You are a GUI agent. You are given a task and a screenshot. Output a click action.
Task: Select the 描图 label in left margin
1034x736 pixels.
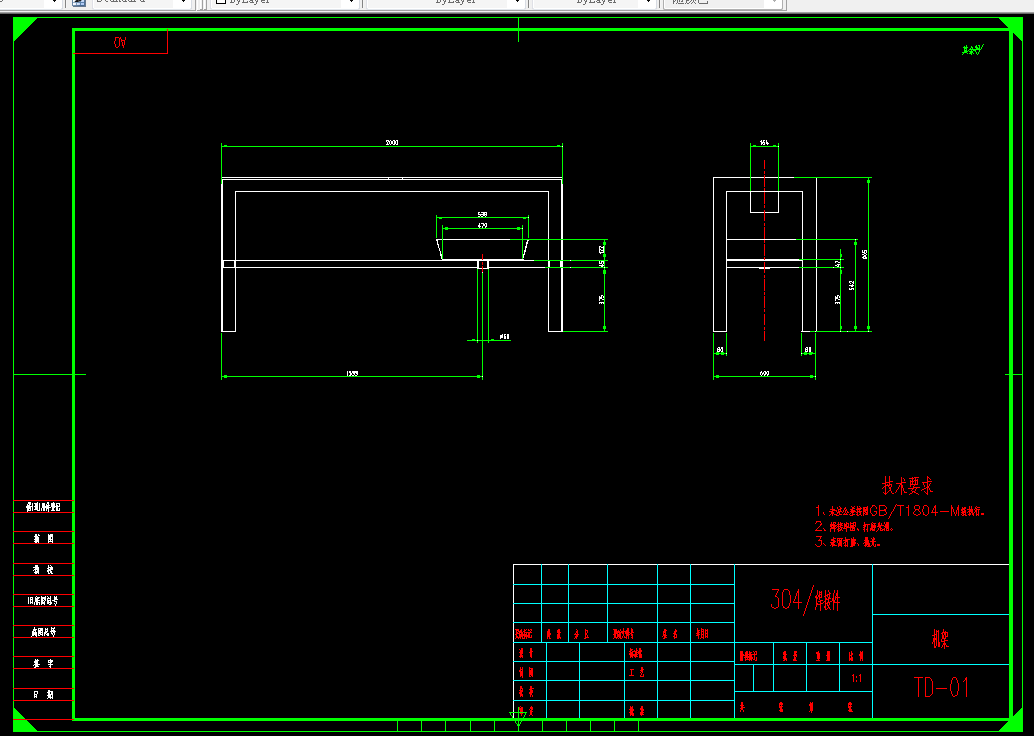click(x=44, y=539)
